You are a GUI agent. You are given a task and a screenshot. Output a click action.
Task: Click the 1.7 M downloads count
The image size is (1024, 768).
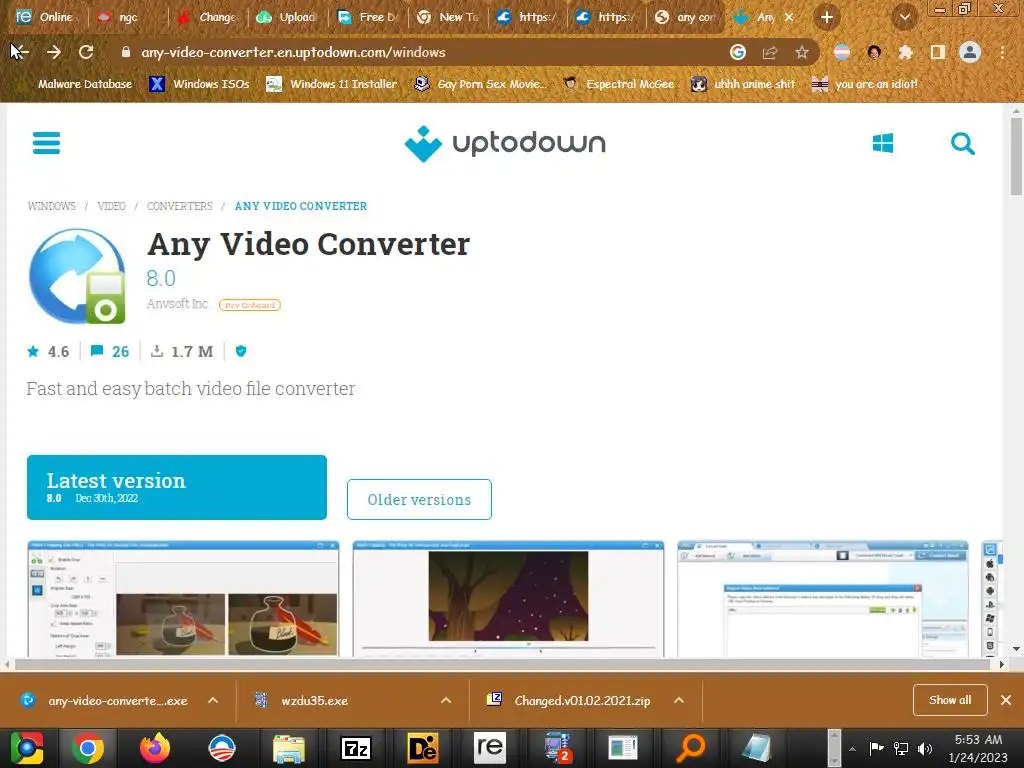coord(182,351)
